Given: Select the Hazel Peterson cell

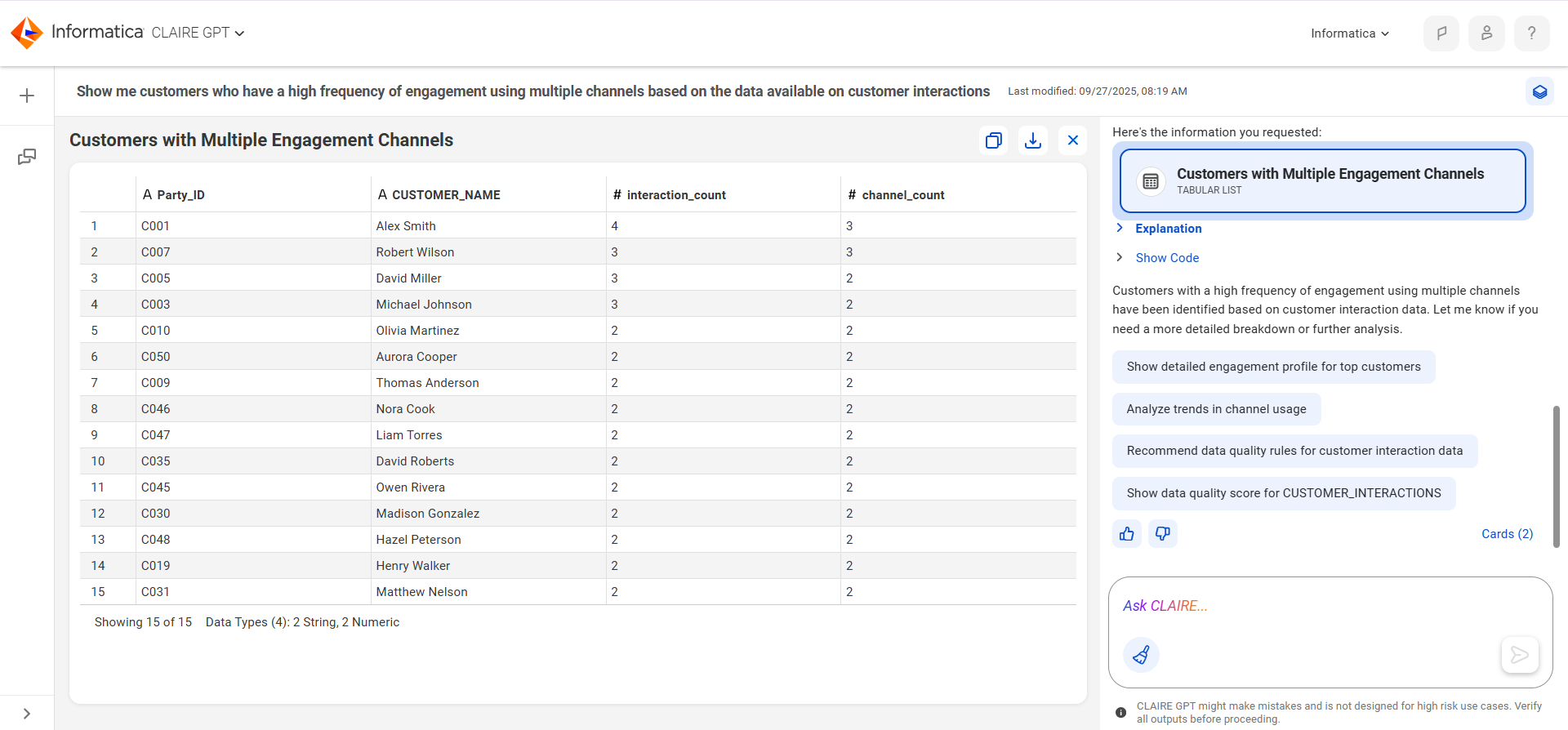Looking at the screenshot, I should tap(488, 540).
